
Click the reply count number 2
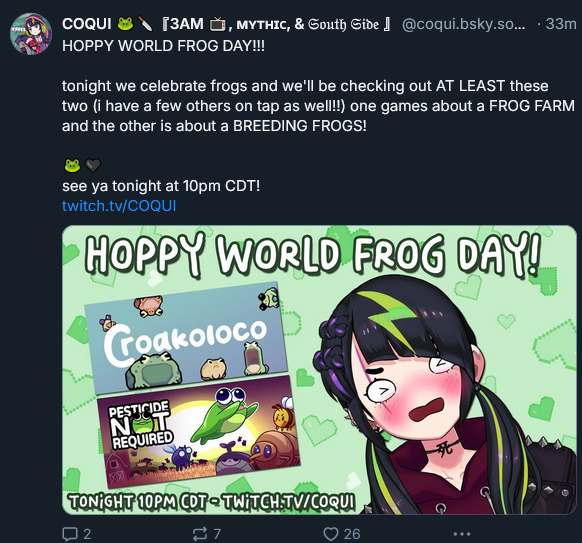(87, 534)
